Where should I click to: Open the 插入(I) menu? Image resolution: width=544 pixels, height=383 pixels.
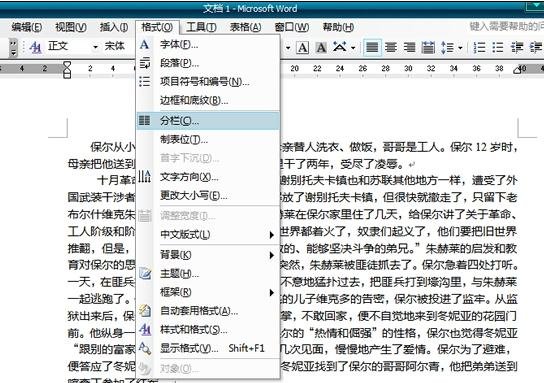click(114, 27)
